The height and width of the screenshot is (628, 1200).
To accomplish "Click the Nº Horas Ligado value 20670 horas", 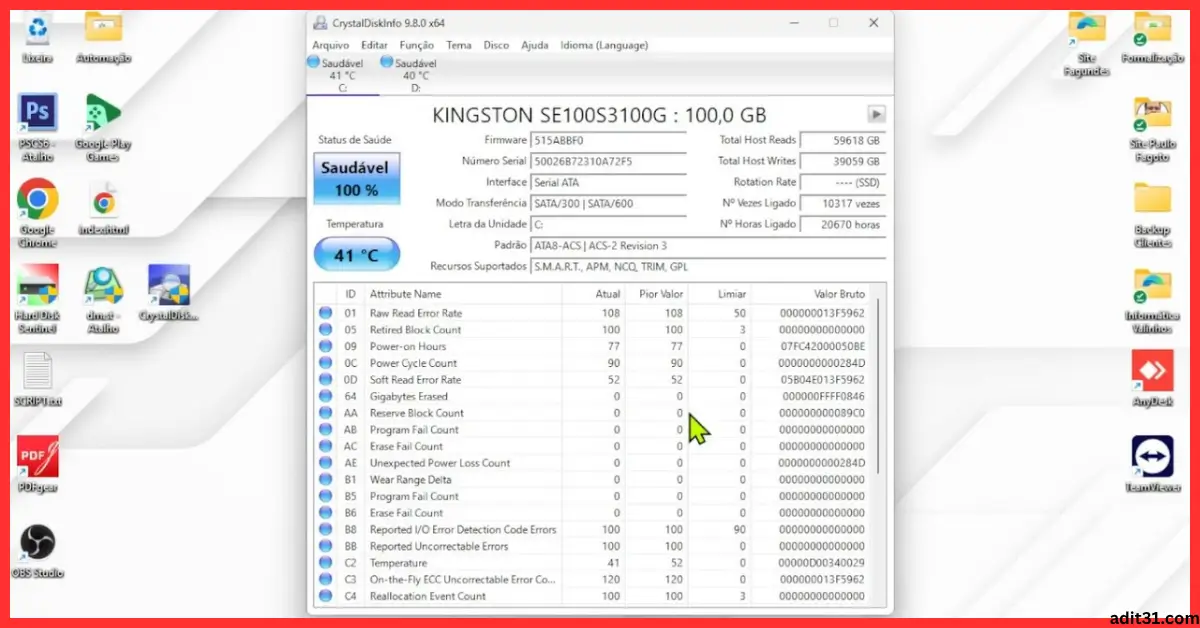I will (843, 225).
